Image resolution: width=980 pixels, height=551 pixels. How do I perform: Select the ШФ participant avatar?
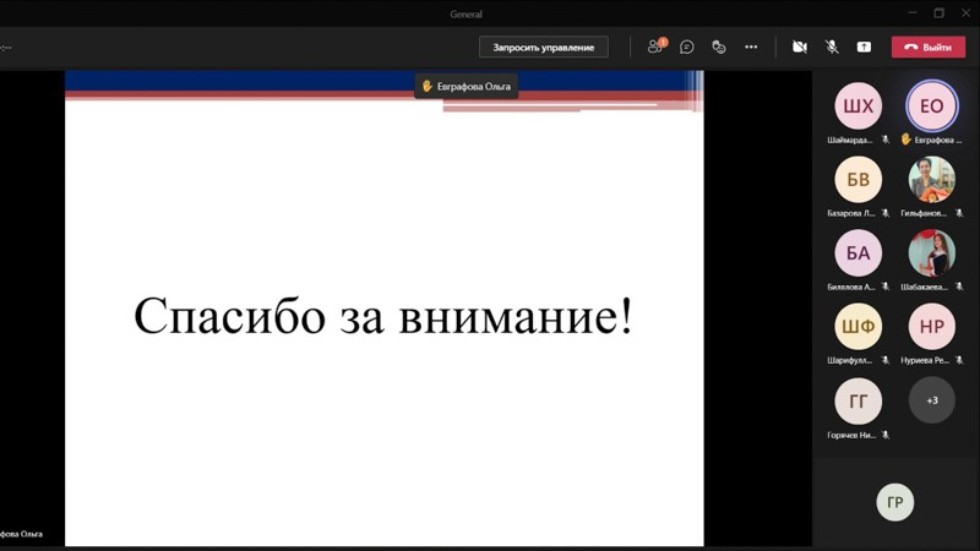(858, 326)
